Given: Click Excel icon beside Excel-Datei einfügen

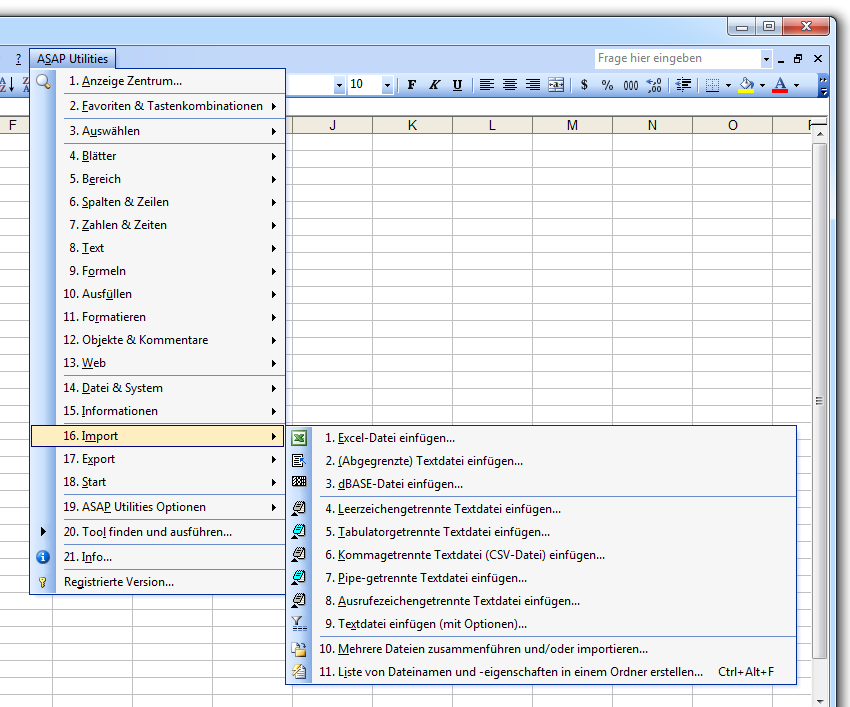Looking at the screenshot, I should [x=299, y=438].
